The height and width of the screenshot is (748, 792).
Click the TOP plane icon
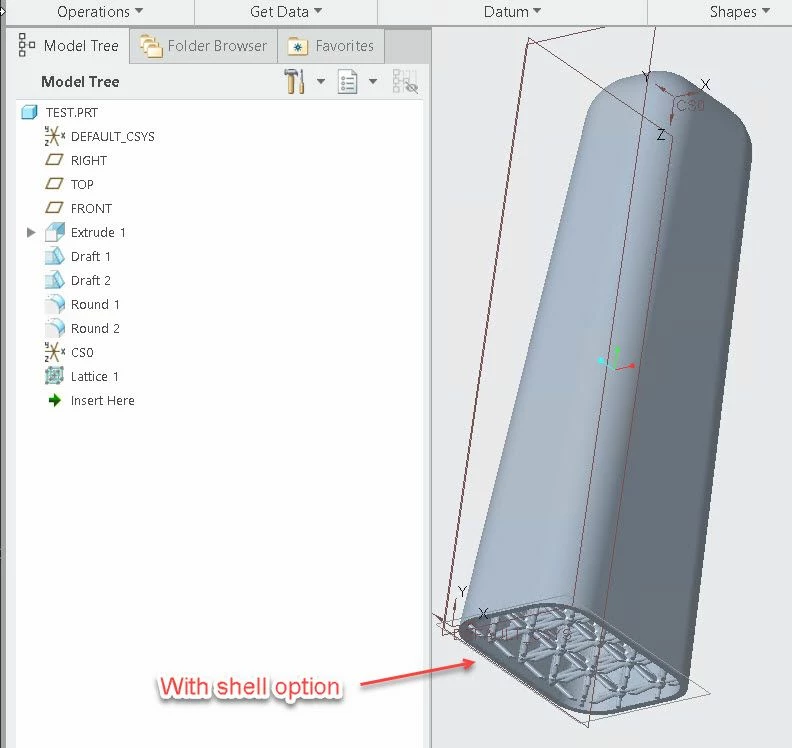[x=54, y=184]
